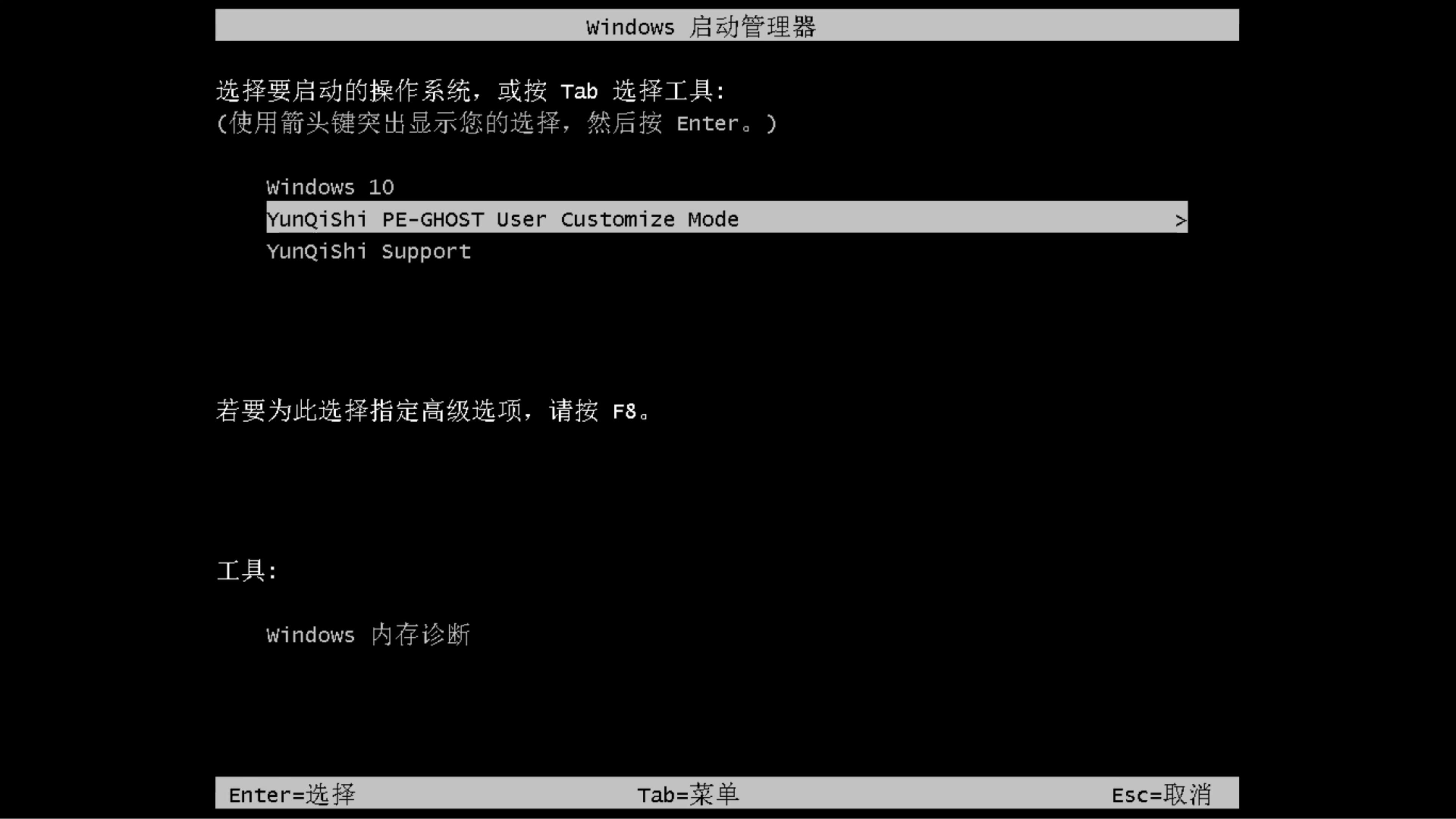
Task: Select YunQiShi Support boot entry
Action: (368, 251)
